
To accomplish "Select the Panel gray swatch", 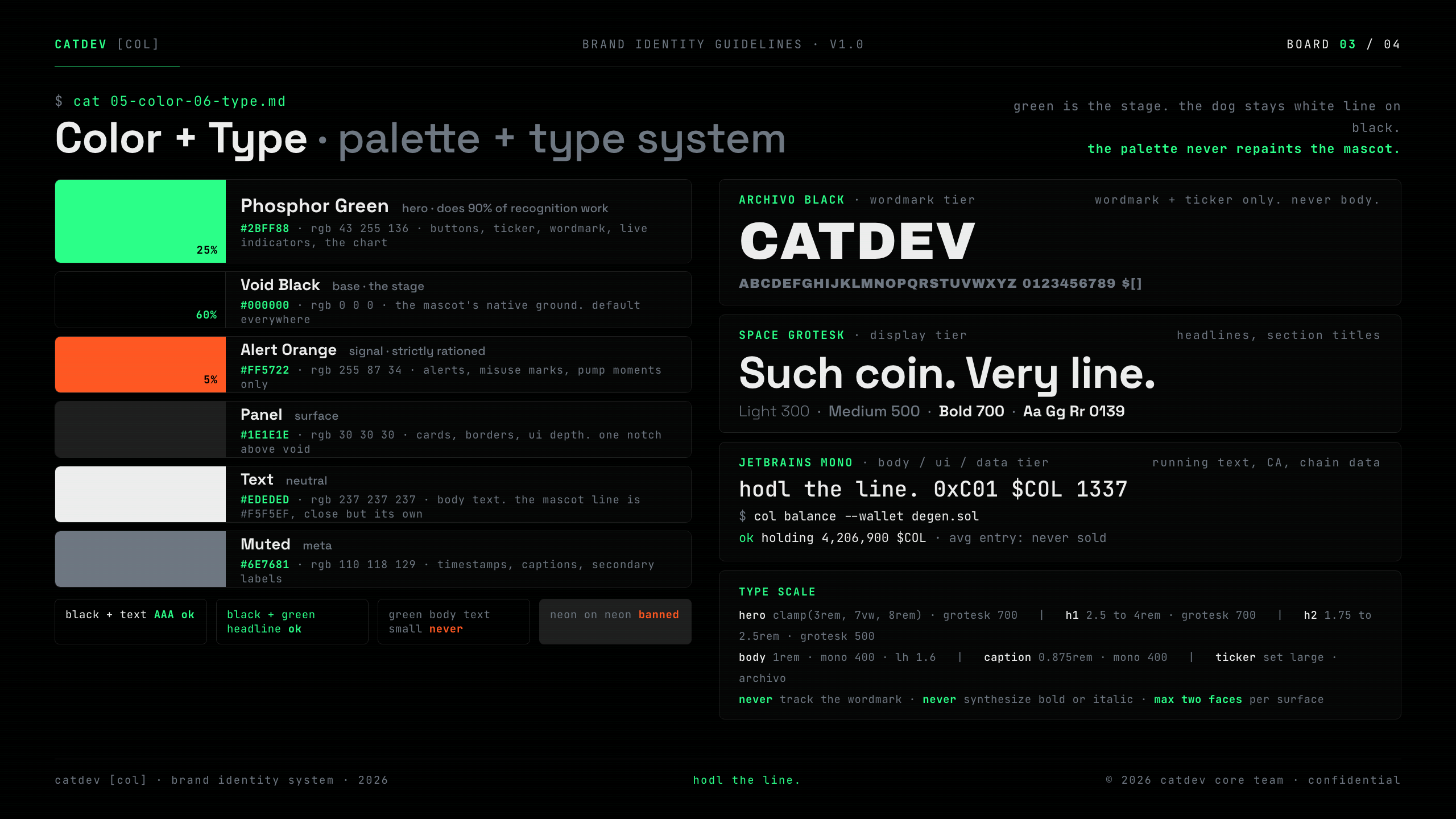I will [x=140, y=429].
